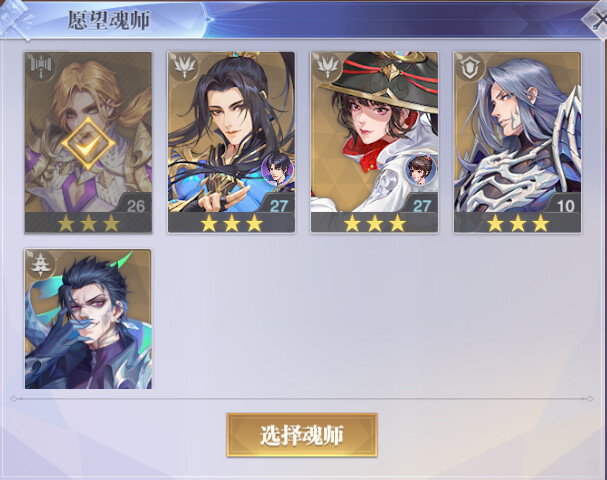This screenshot has height=480, width=607.
Task: Click the lotus class icon on hat girl card
Action: coord(327,67)
